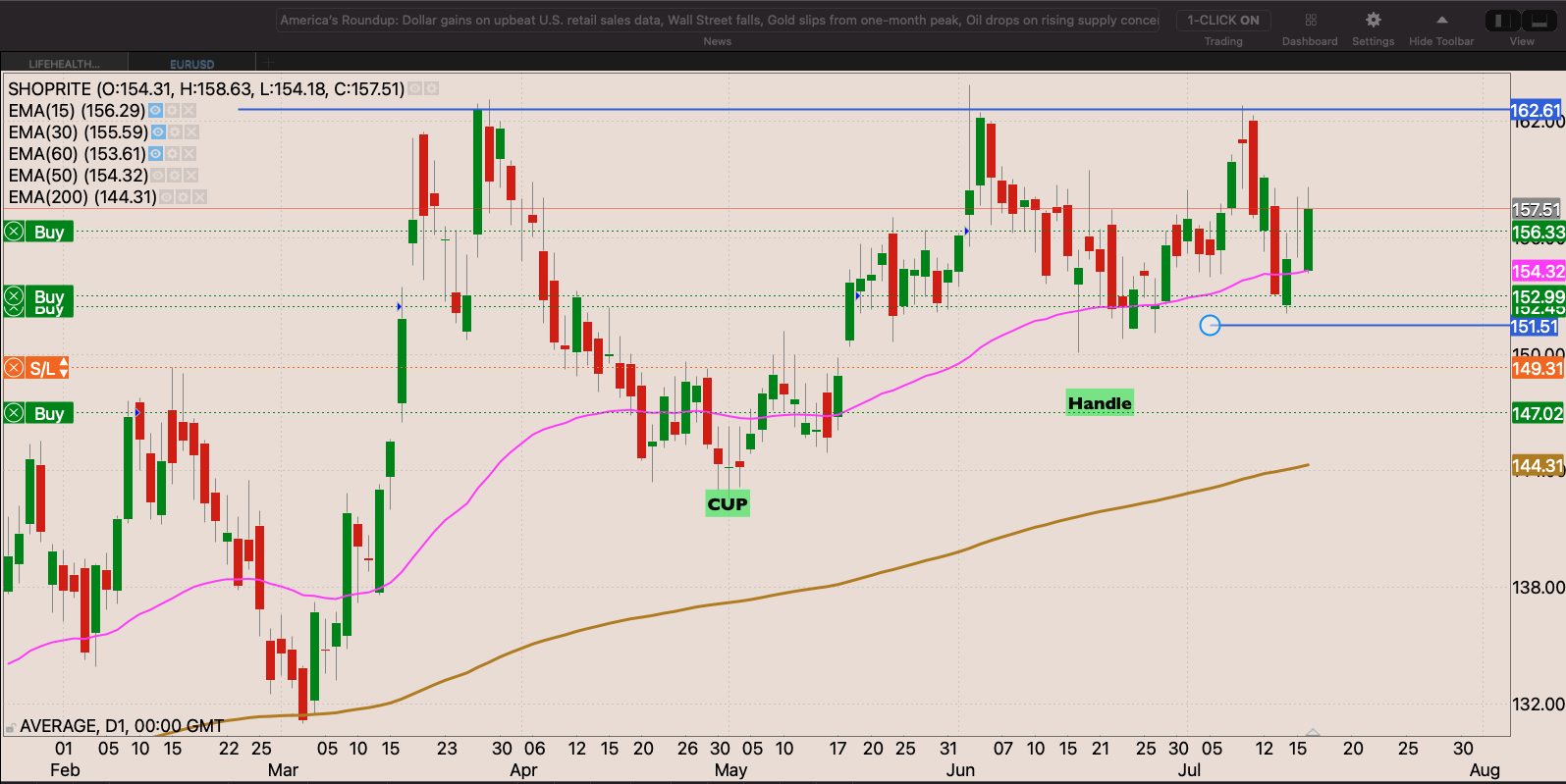Remove the EMA(200) indicator with its X

[199, 197]
